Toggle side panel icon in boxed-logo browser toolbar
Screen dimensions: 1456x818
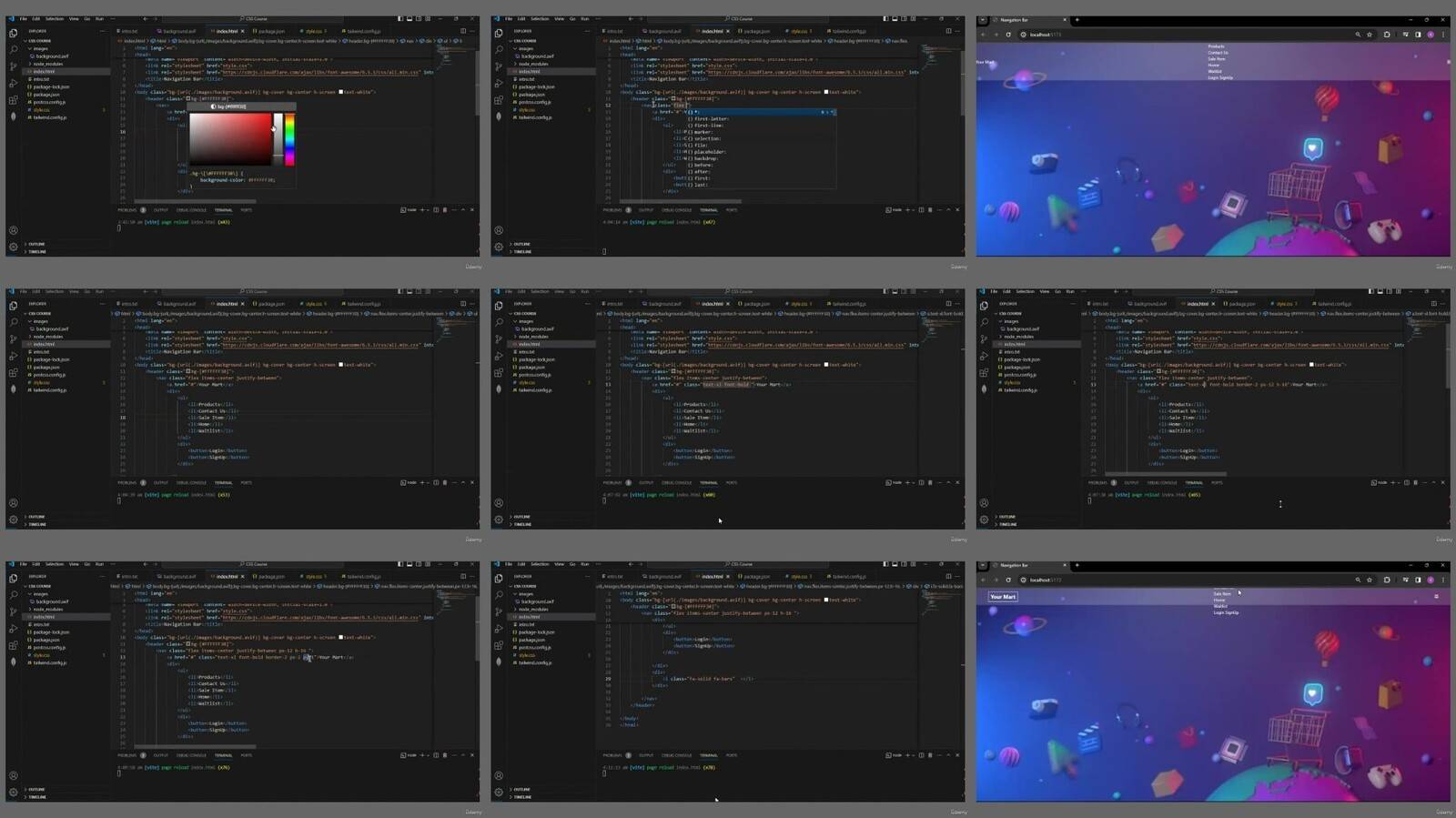click(1418, 580)
